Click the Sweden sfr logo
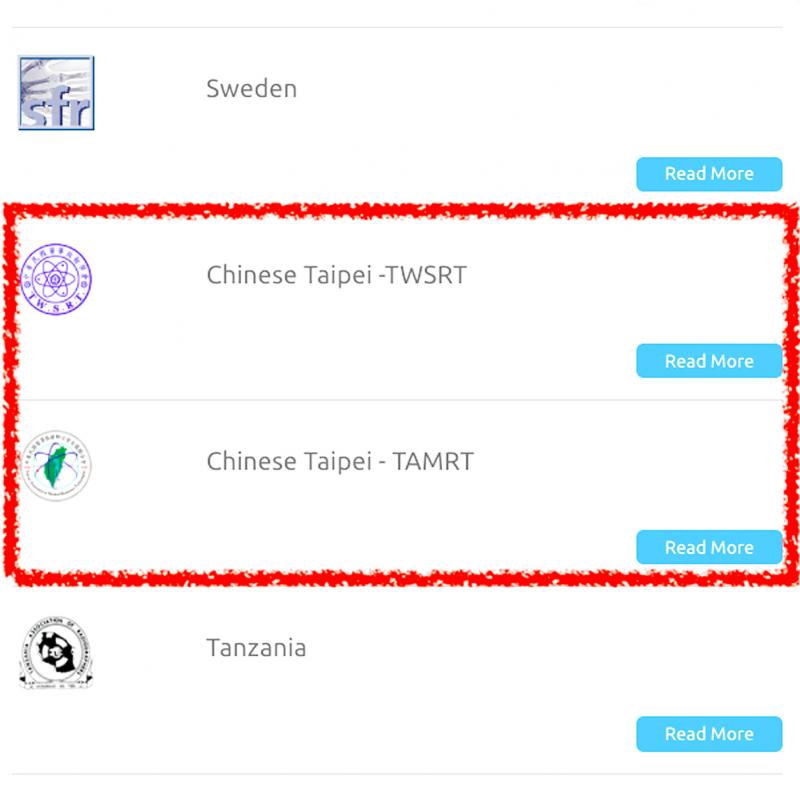Screen dimensions: 800x800 click(56, 93)
